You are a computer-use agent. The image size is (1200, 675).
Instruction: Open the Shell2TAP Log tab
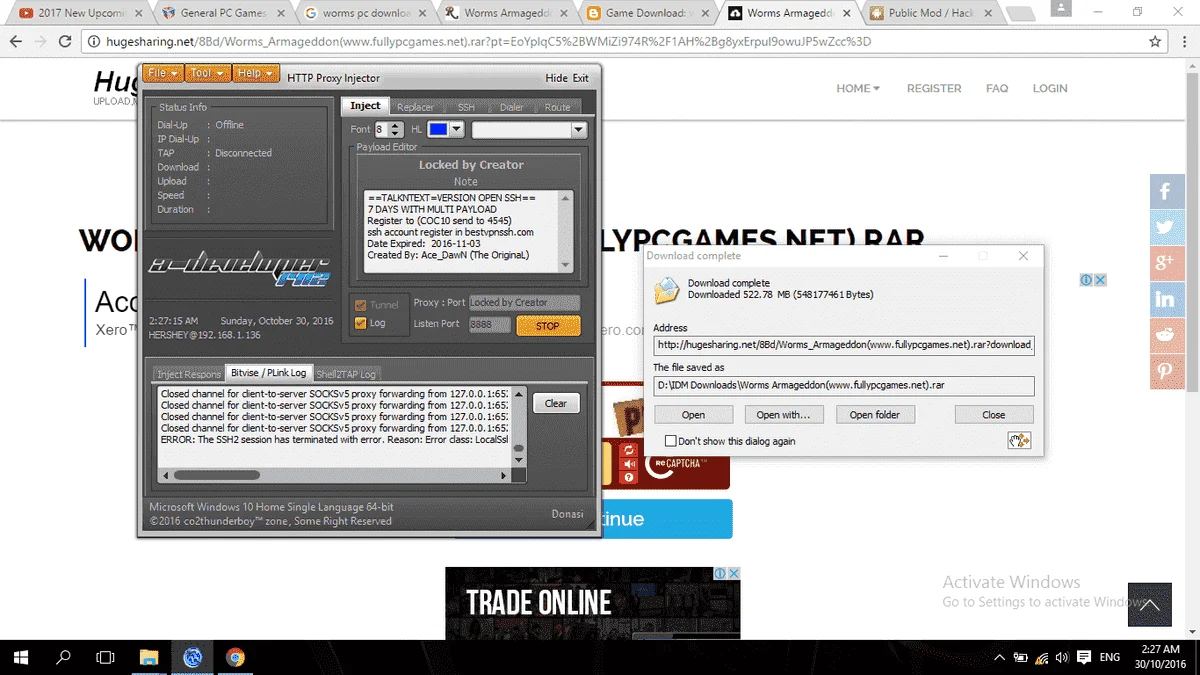pyautogui.click(x=346, y=374)
